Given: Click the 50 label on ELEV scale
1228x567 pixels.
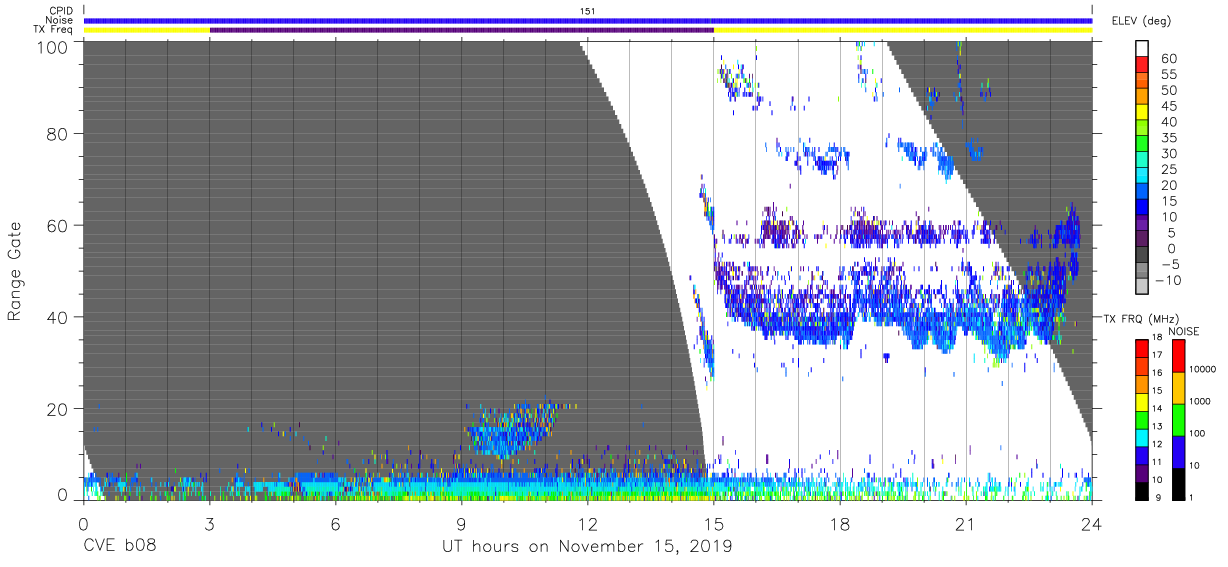Looking at the screenshot, I should point(1168,91).
